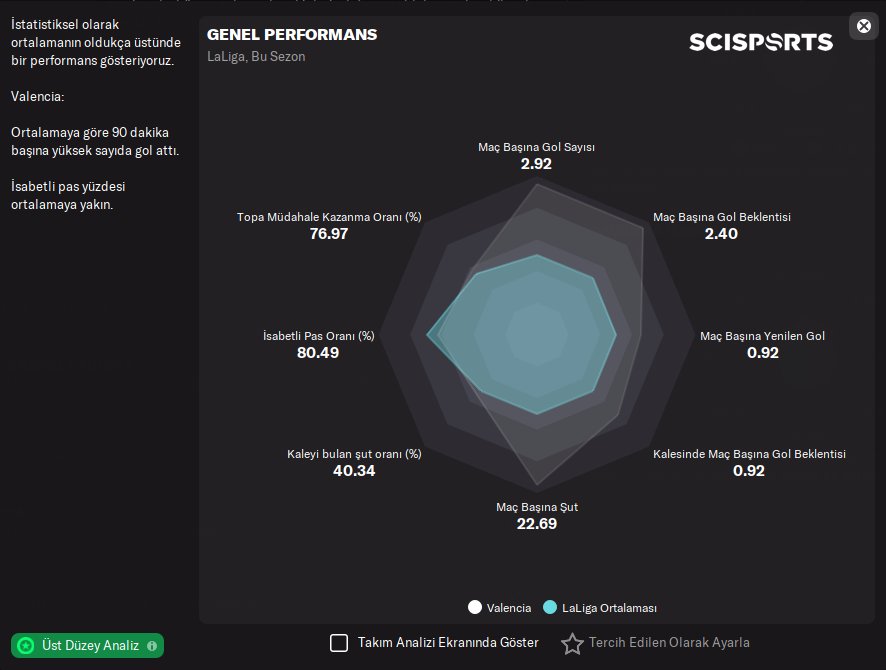Click Kalesinde Maç Başına Gol Beklentisi label
Image resolution: width=886 pixels, height=670 pixels.
[x=749, y=454]
